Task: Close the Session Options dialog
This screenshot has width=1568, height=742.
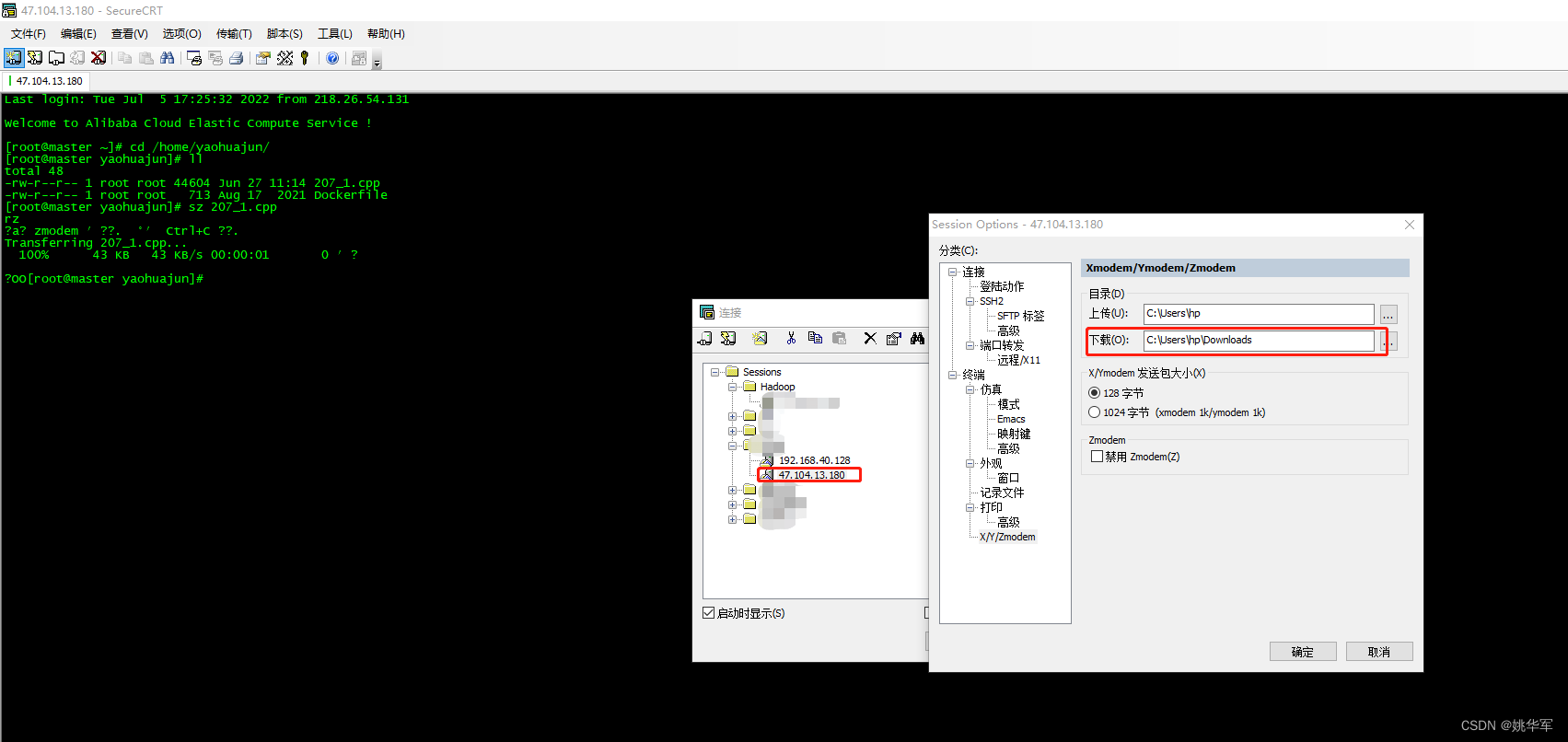Action: [1409, 225]
